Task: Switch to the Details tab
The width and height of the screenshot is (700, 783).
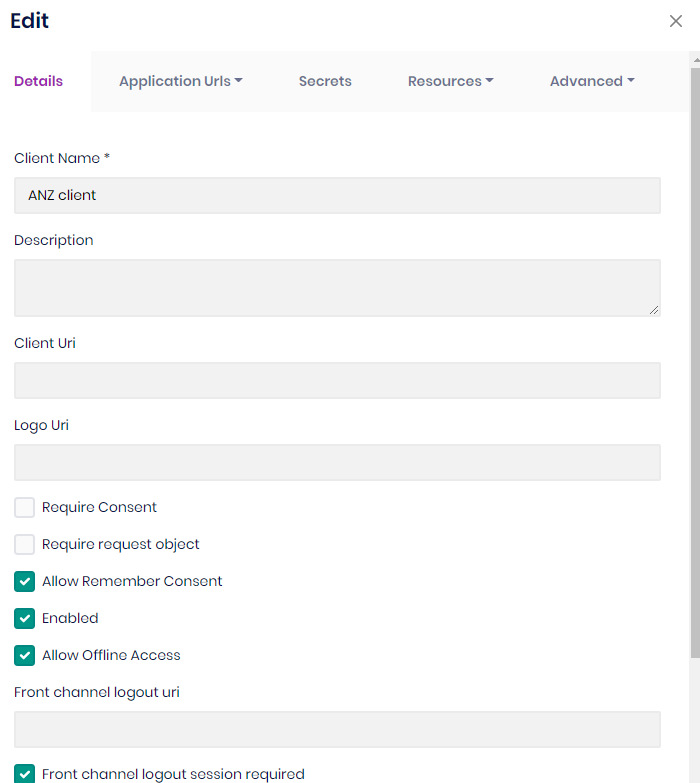Action: pyautogui.click(x=39, y=81)
